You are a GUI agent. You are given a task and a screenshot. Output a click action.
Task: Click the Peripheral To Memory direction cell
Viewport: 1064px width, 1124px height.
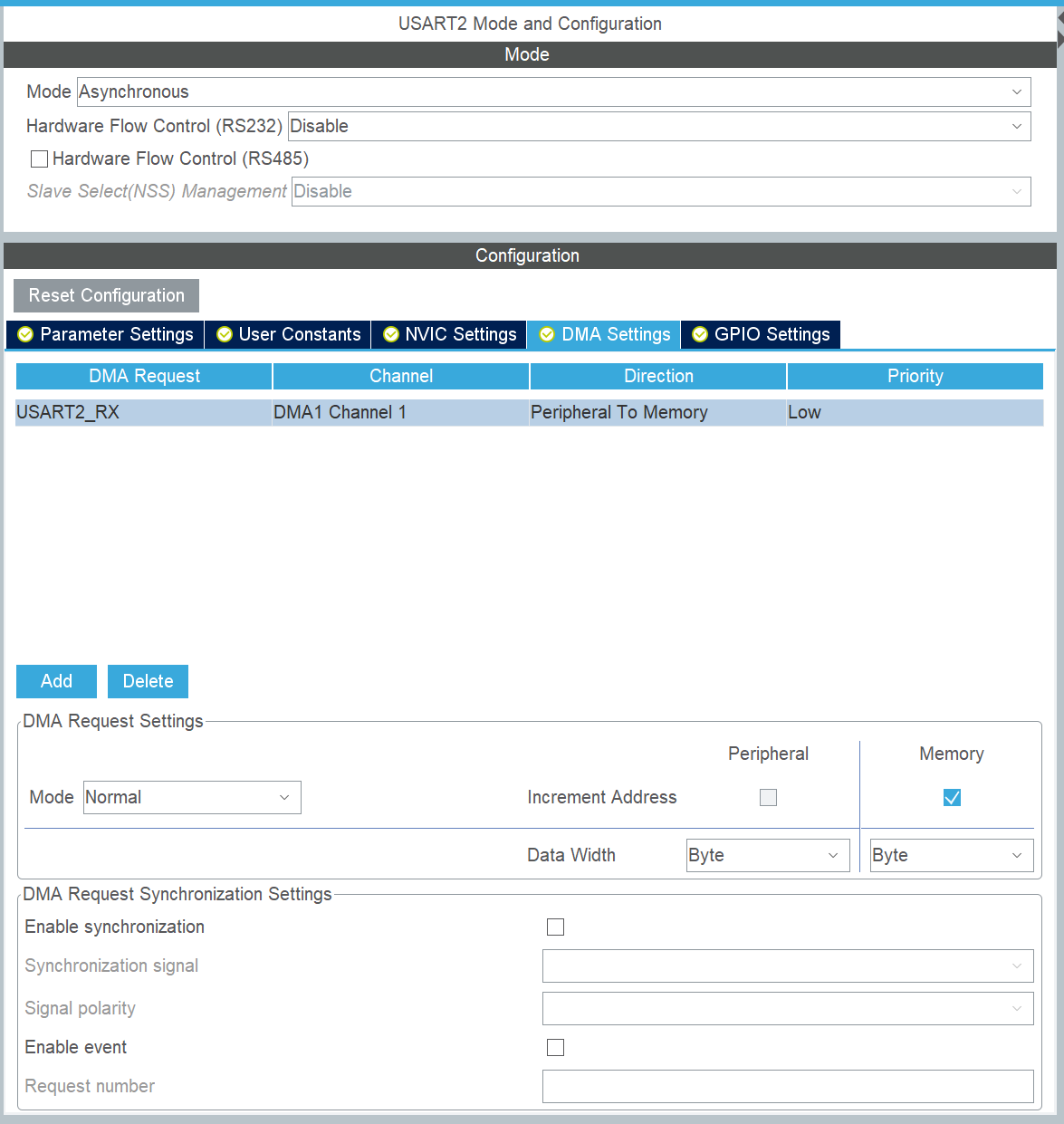click(x=658, y=412)
